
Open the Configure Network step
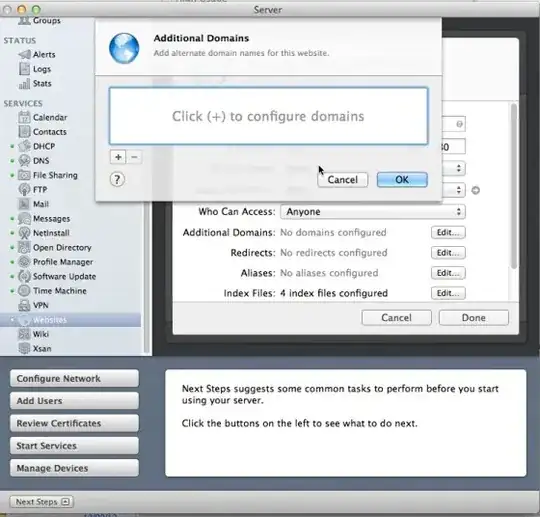[74, 379]
